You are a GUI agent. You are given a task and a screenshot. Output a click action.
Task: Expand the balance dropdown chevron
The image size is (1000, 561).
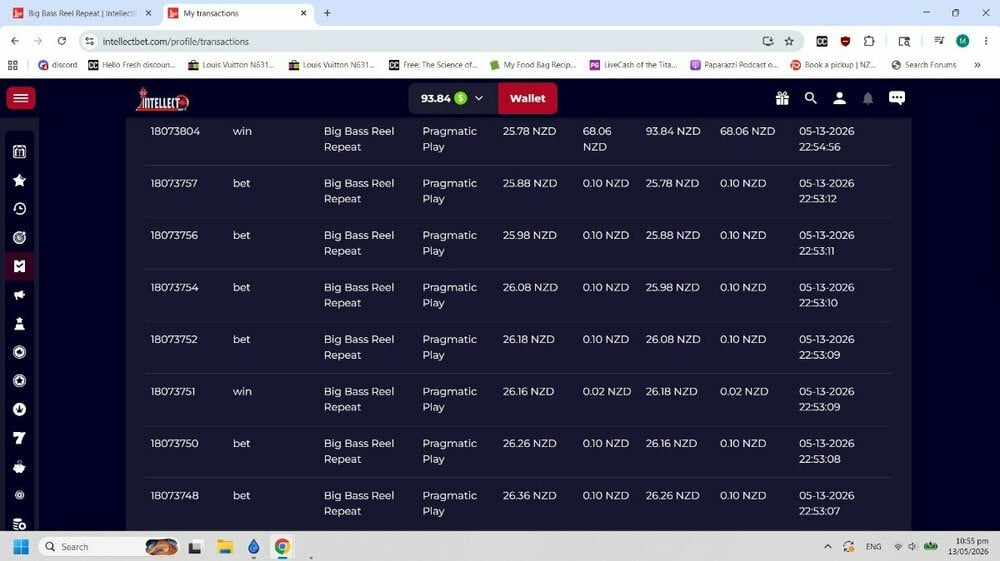[x=479, y=98]
